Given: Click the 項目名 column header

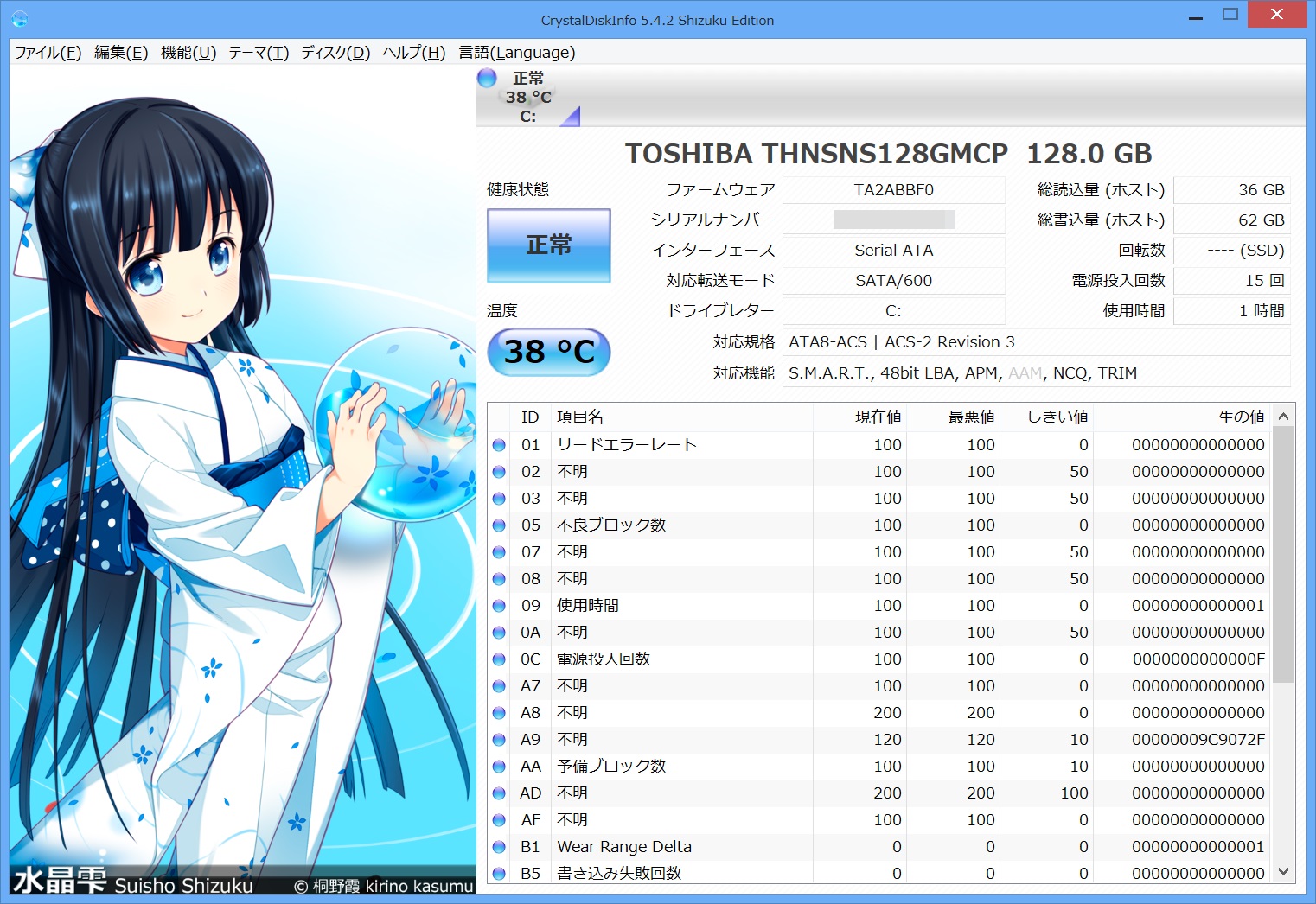Looking at the screenshot, I should pos(681,417).
